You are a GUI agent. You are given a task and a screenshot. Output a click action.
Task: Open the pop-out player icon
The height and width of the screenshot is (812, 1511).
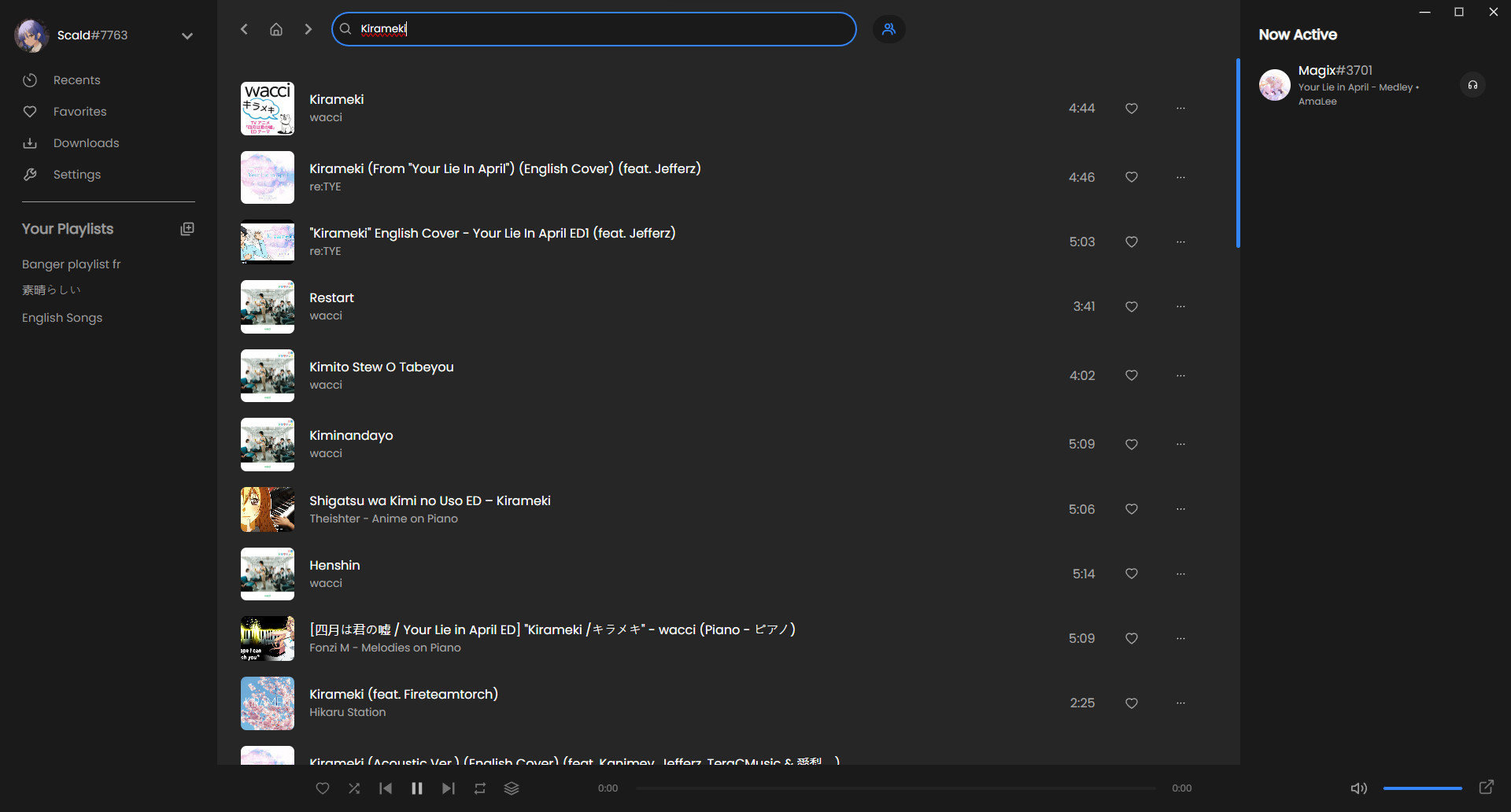tap(1487, 787)
